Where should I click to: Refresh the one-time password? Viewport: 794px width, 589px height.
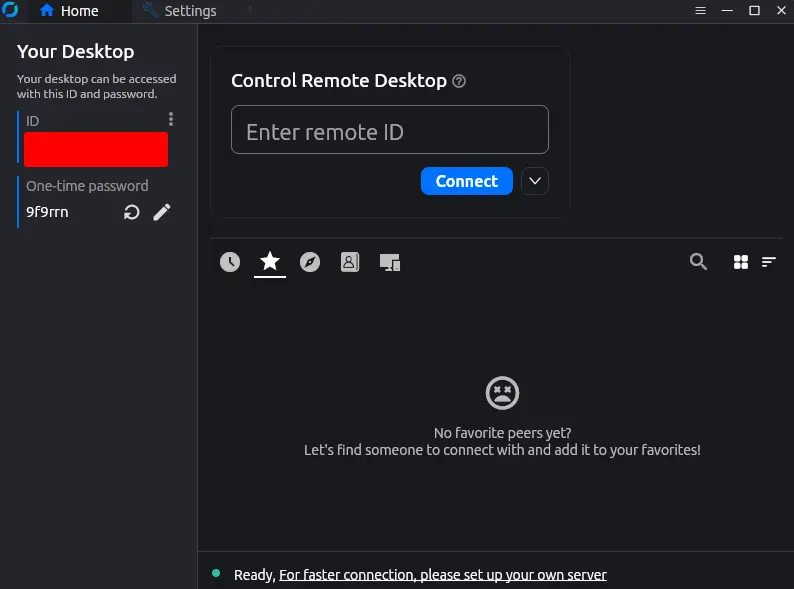(x=131, y=212)
